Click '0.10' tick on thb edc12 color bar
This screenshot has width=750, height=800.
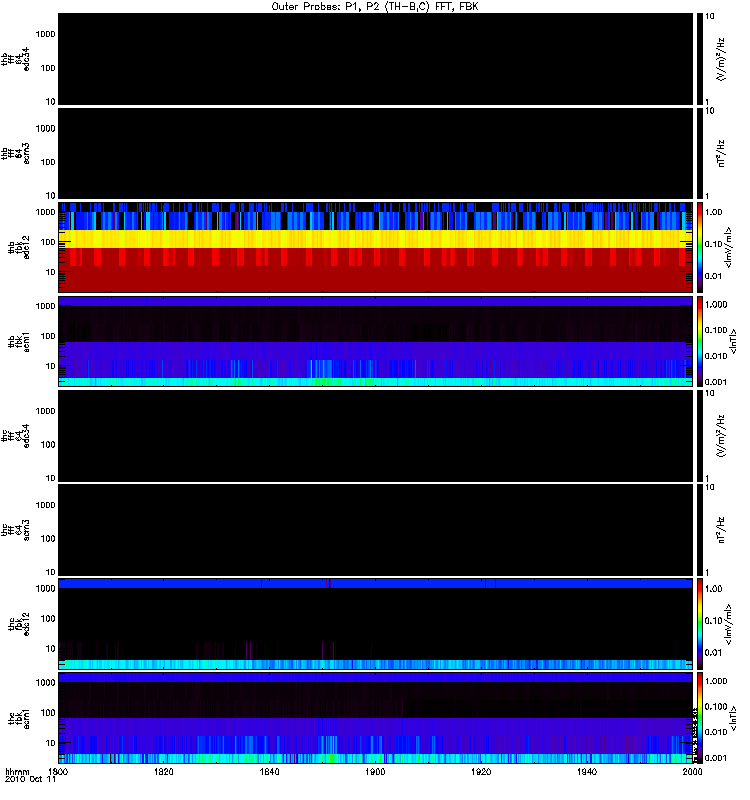713,244
